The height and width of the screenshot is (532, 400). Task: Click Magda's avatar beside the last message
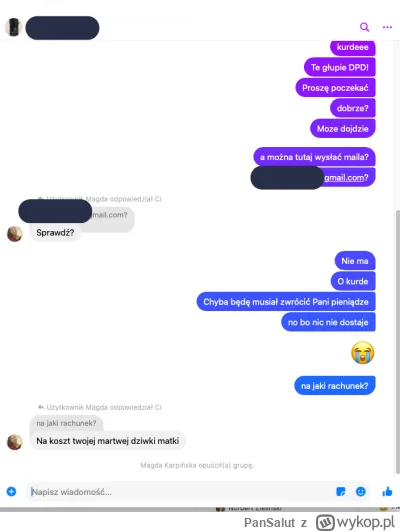(15, 442)
